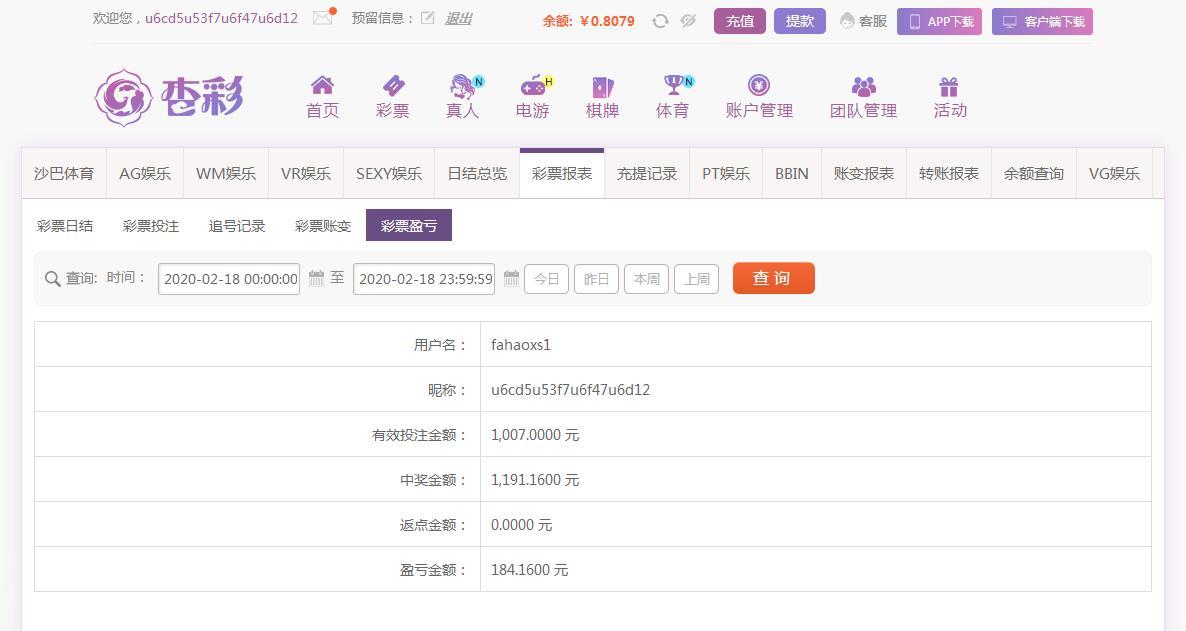Switch to the 沙巴体育 tab
Image resolution: width=1186 pixels, height=631 pixels.
[x=64, y=174]
